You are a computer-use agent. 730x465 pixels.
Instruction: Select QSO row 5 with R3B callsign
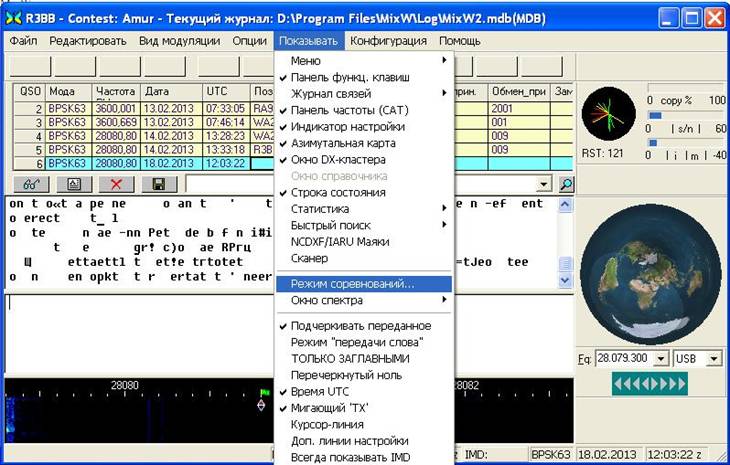[x=140, y=149]
